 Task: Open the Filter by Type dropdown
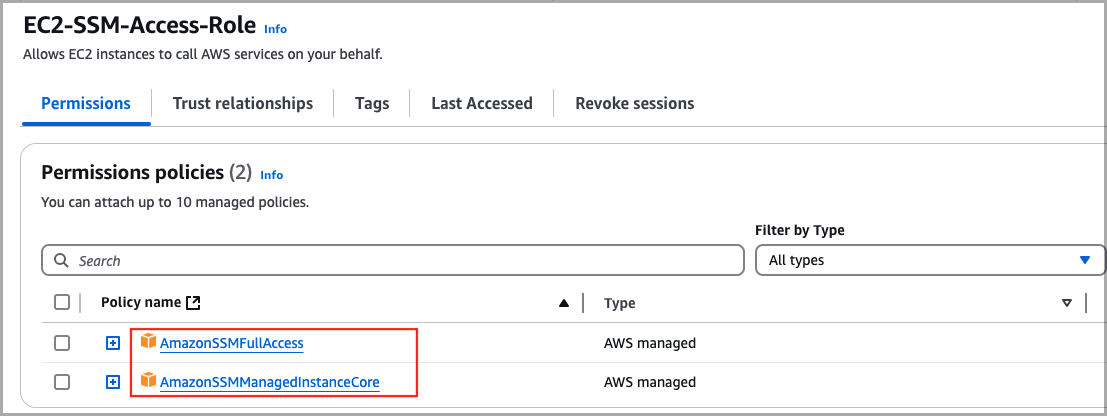click(929, 260)
